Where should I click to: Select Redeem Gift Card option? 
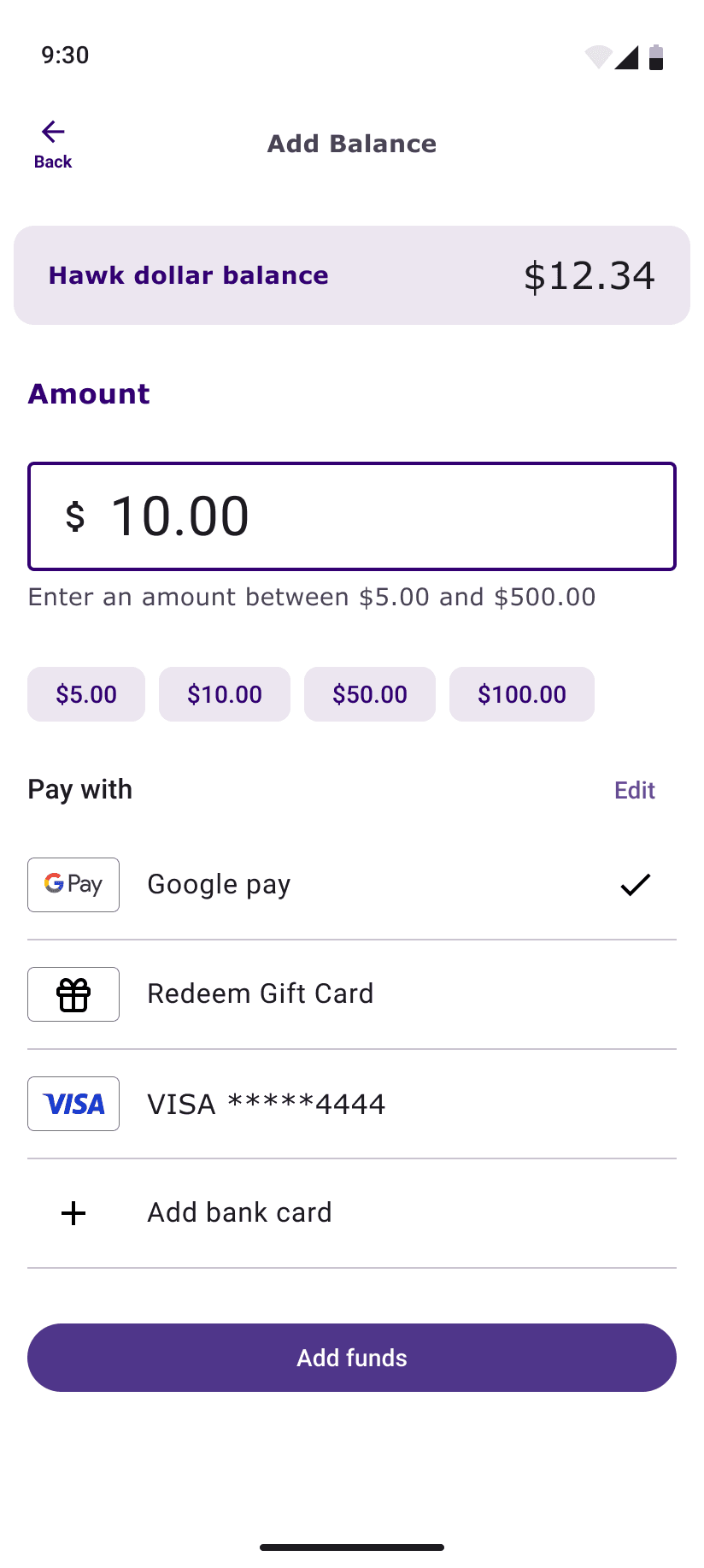[x=260, y=993]
